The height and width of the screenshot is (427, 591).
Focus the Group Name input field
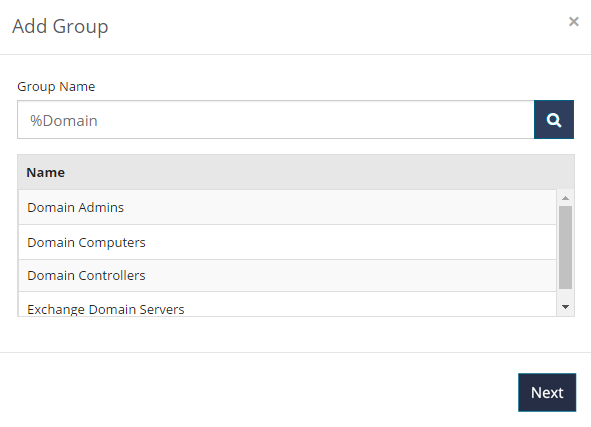[x=276, y=120]
